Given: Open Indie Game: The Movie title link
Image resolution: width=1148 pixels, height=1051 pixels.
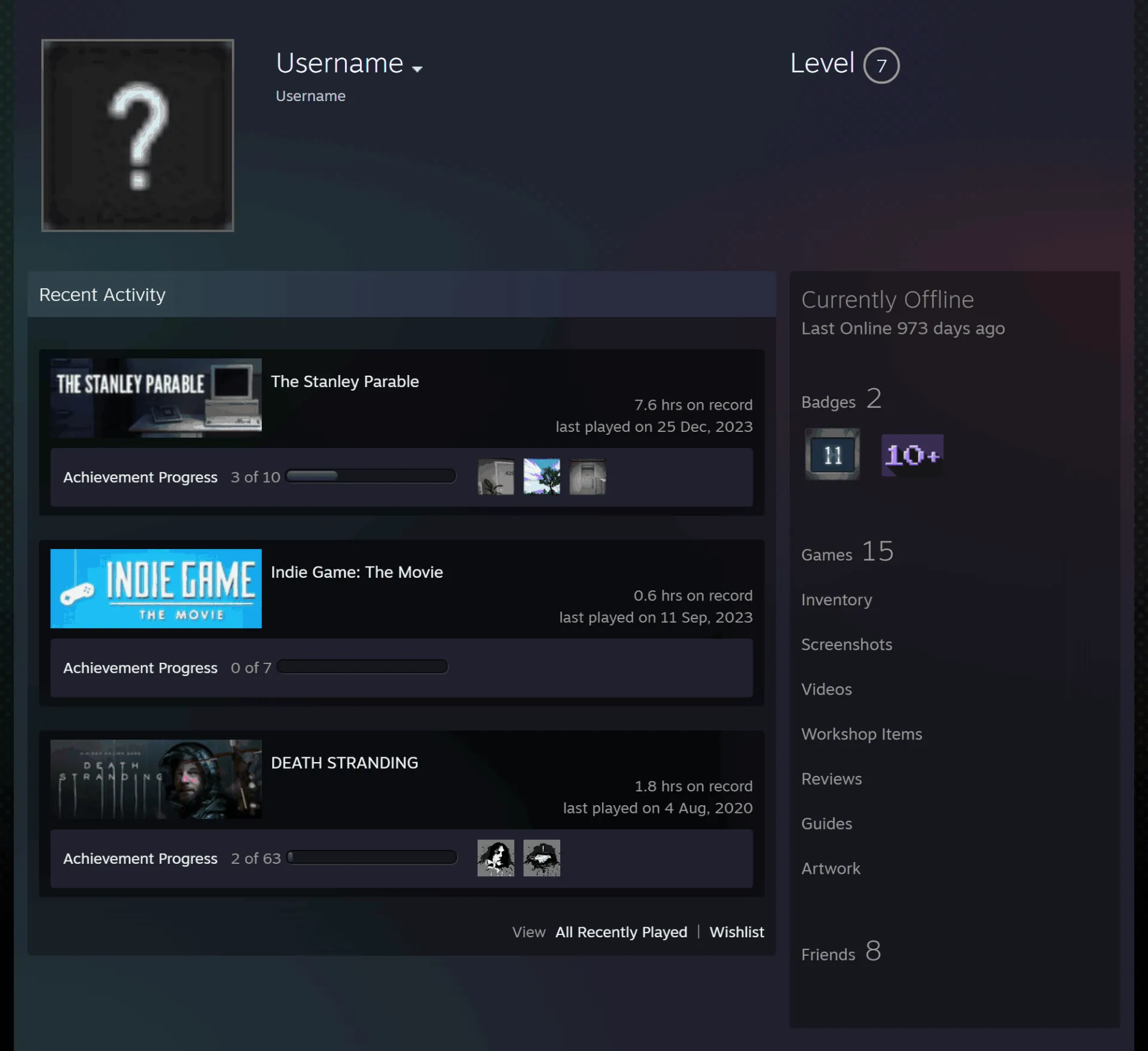Looking at the screenshot, I should tap(357, 572).
